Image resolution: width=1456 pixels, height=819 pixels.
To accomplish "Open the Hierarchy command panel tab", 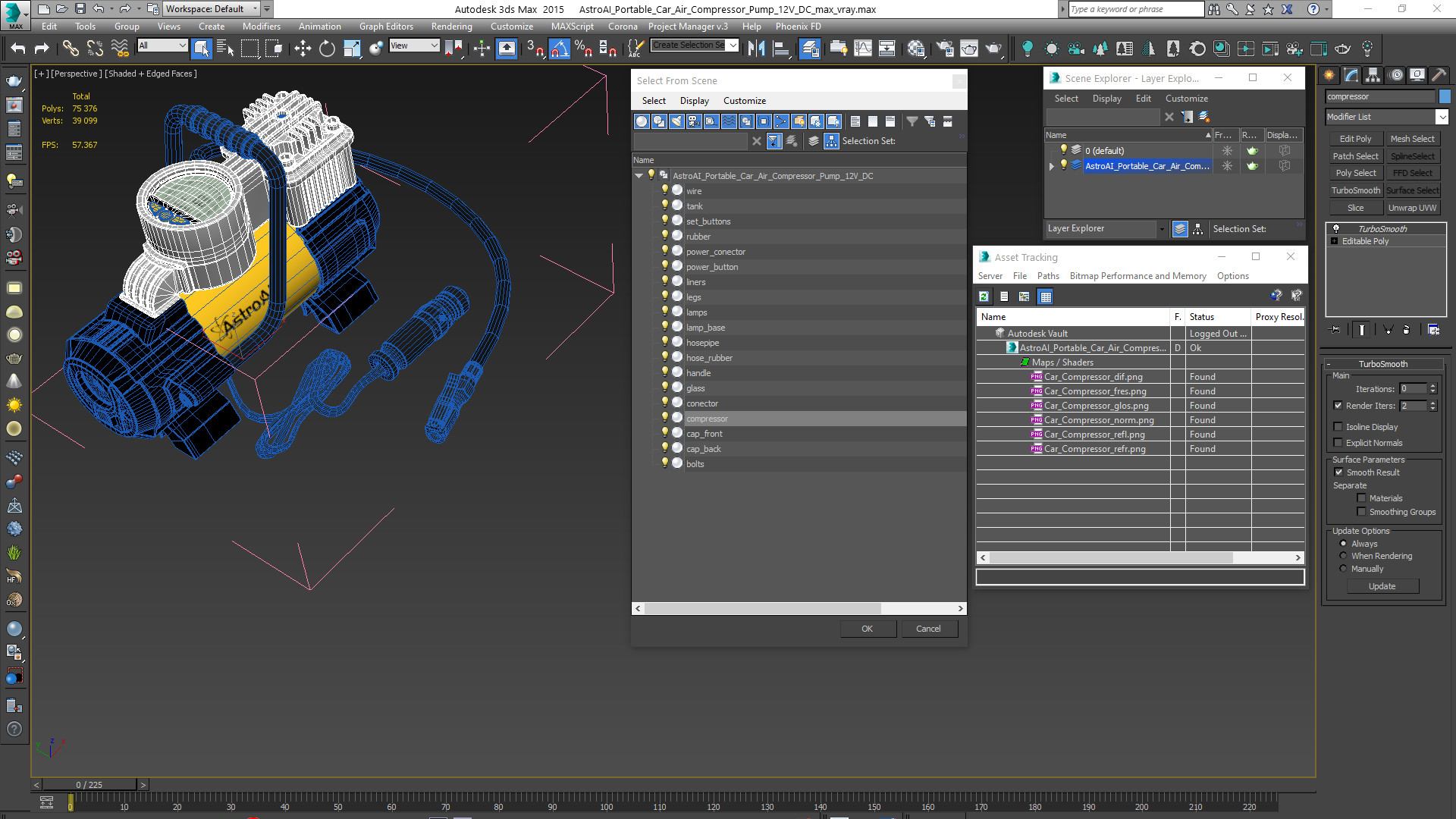I will click(x=1373, y=75).
